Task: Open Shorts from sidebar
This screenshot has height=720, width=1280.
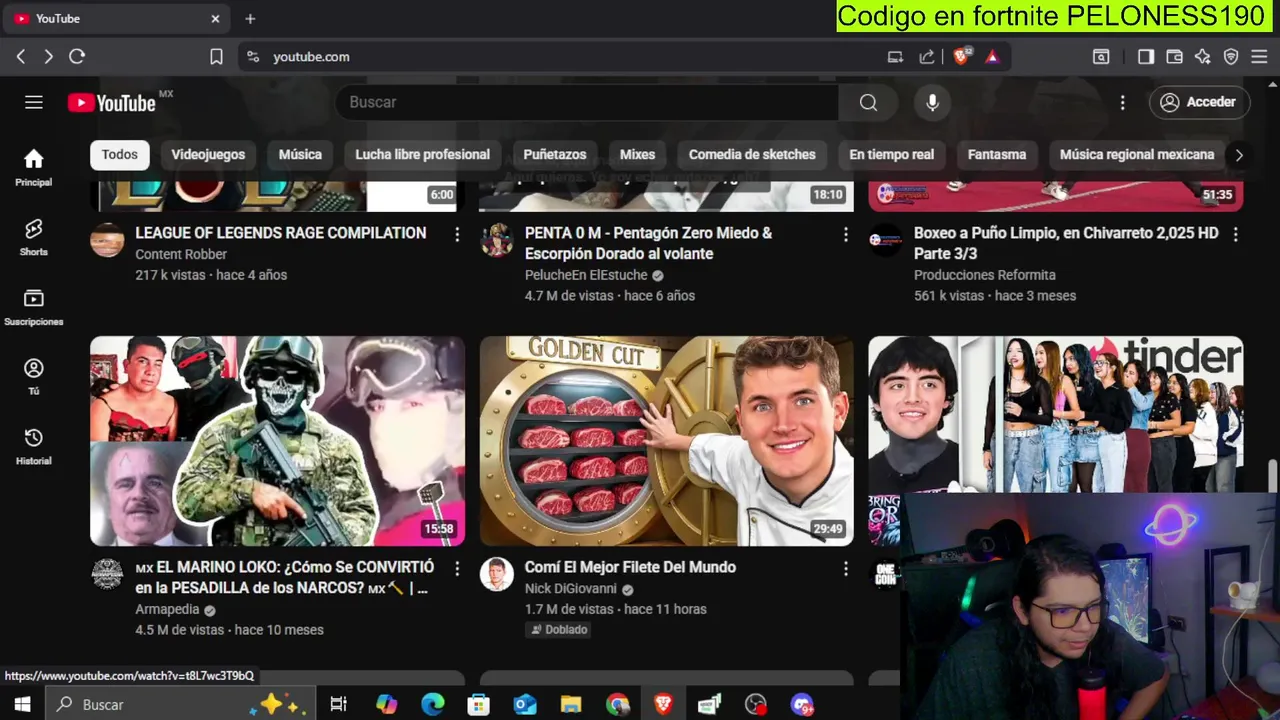Action: [34, 238]
